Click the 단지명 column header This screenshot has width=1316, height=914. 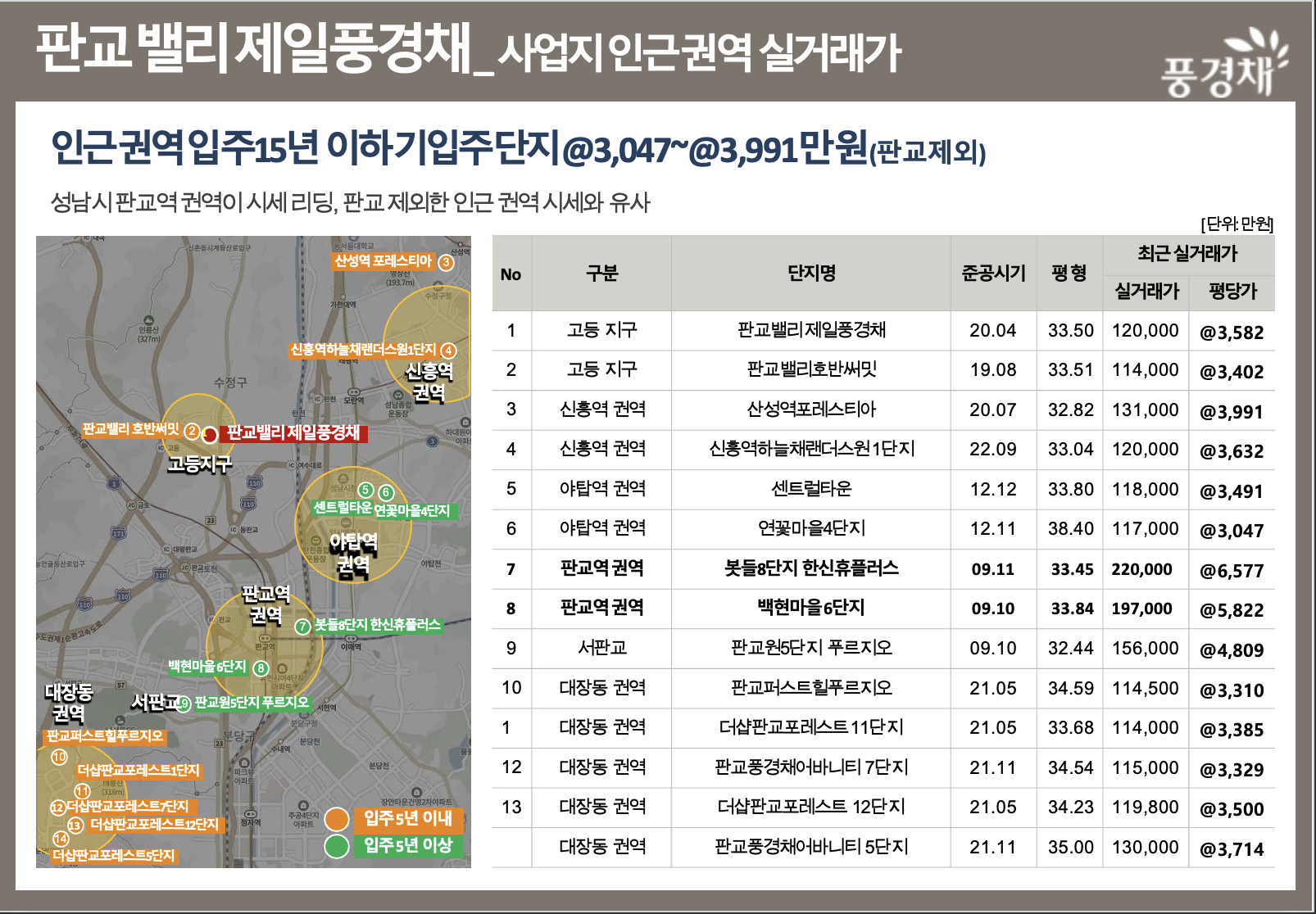click(x=811, y=273)
